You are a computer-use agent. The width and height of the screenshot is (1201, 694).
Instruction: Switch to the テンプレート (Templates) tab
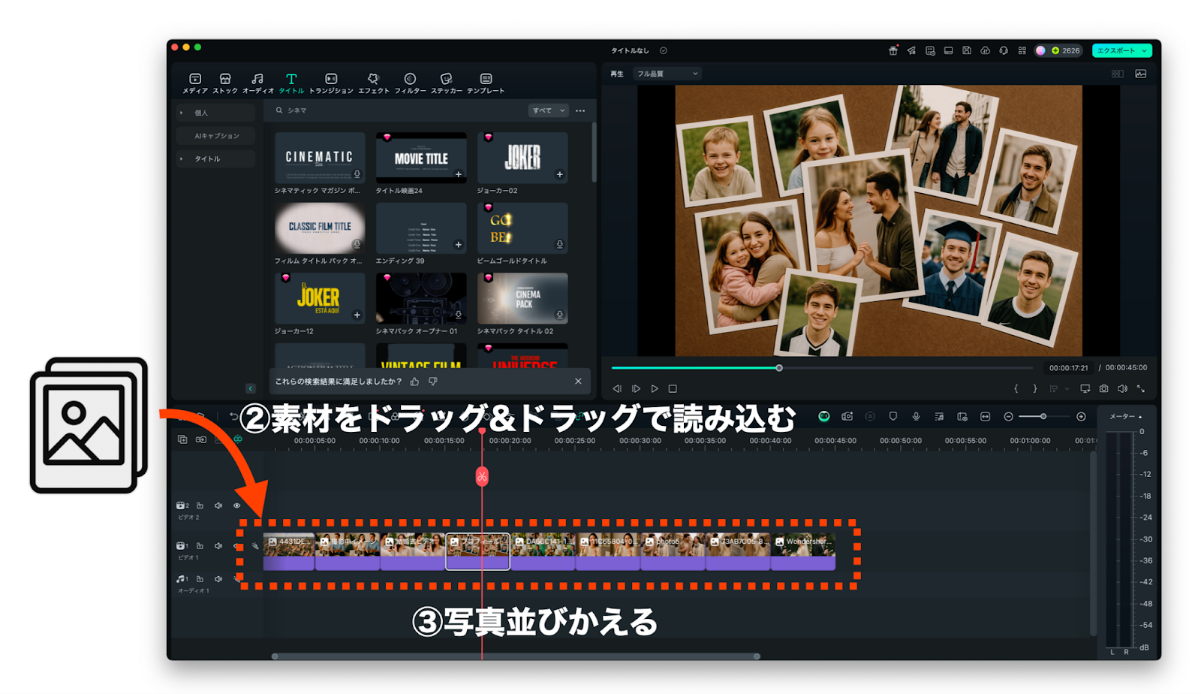point(486,83)
